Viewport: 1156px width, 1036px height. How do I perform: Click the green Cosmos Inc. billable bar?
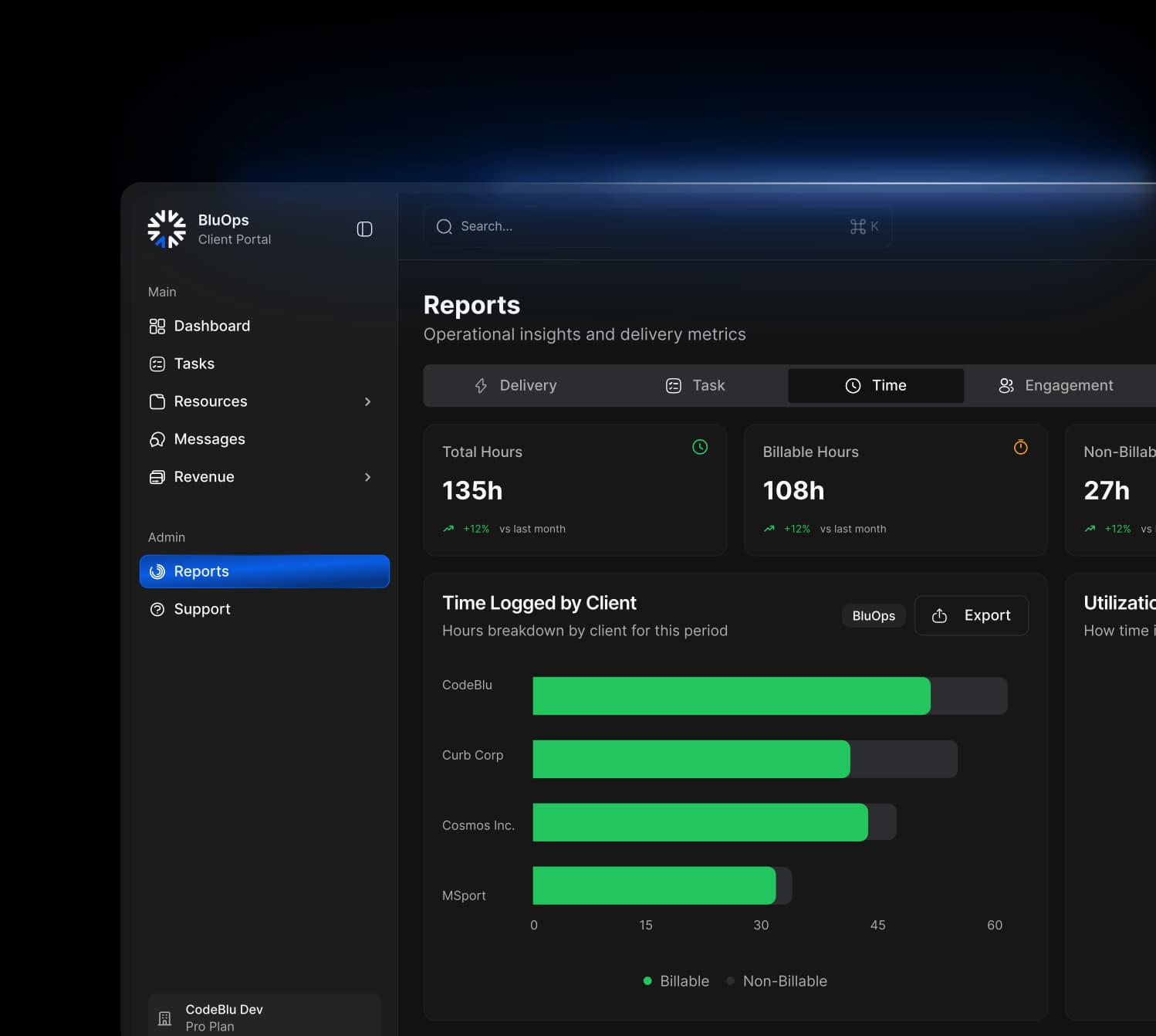[701, 822]
